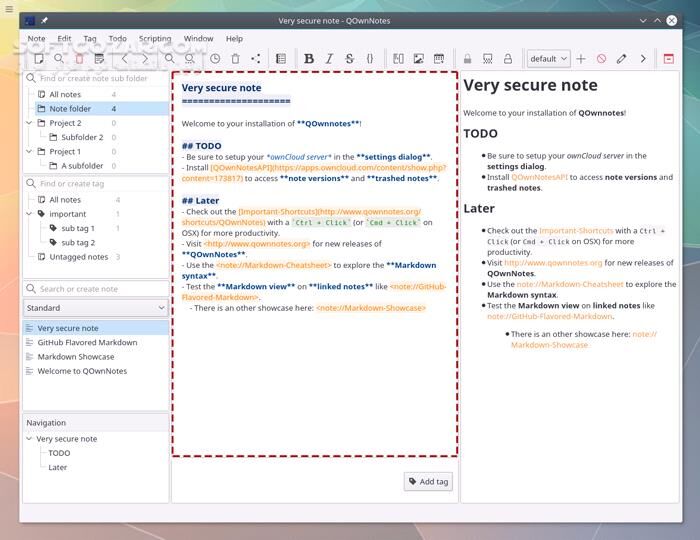The width and height of the screenshot is (700, 540).
Task: Click the find or create tag field
Action: (96, 183)
